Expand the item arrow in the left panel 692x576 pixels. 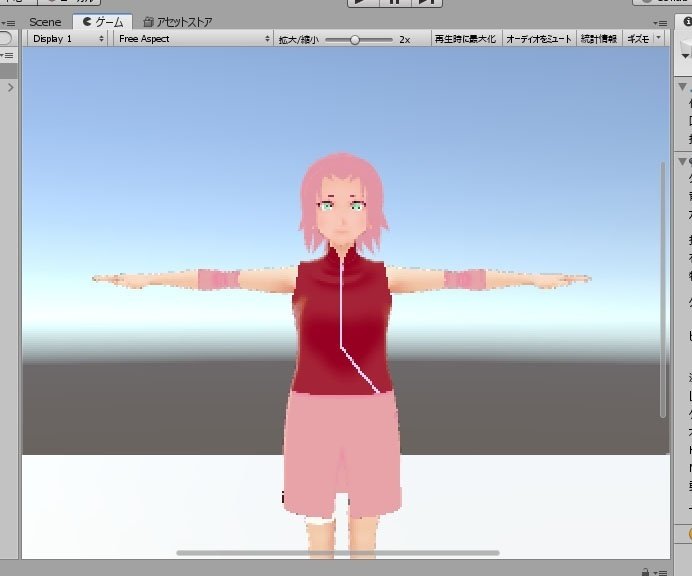pos(11,88)
